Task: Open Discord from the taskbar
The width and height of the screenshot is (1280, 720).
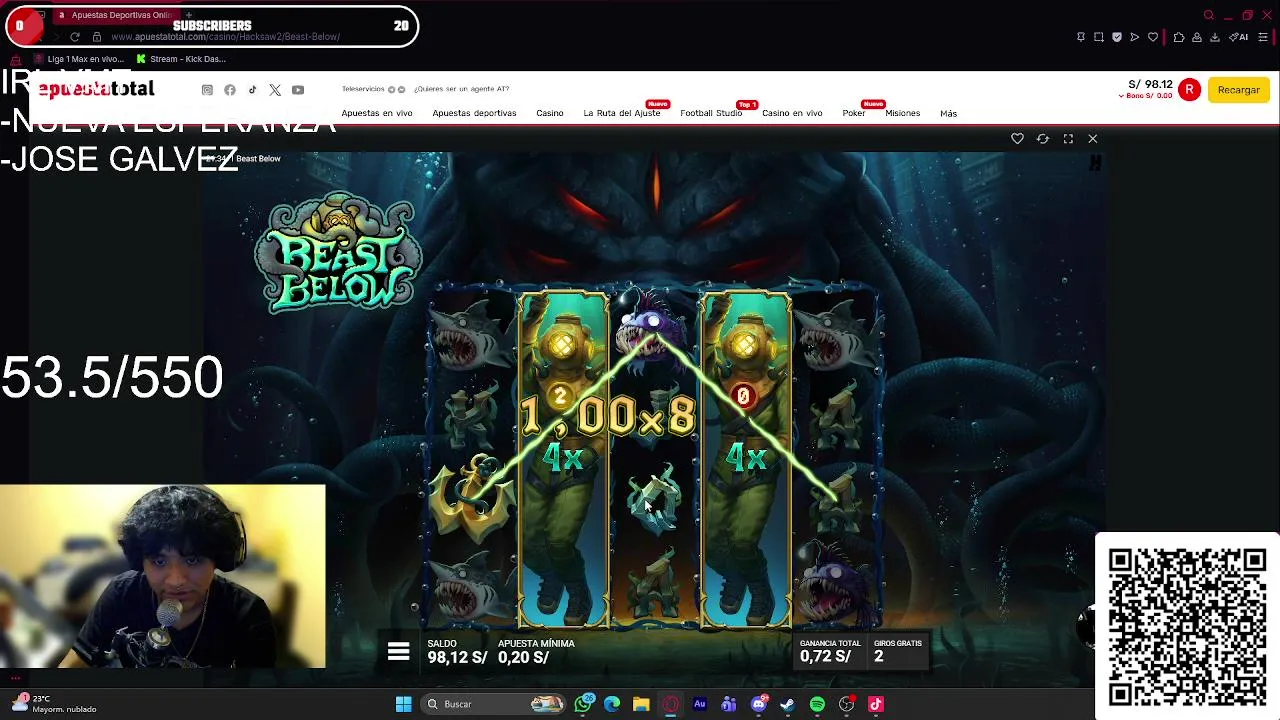Action: (x=759, y=704)
